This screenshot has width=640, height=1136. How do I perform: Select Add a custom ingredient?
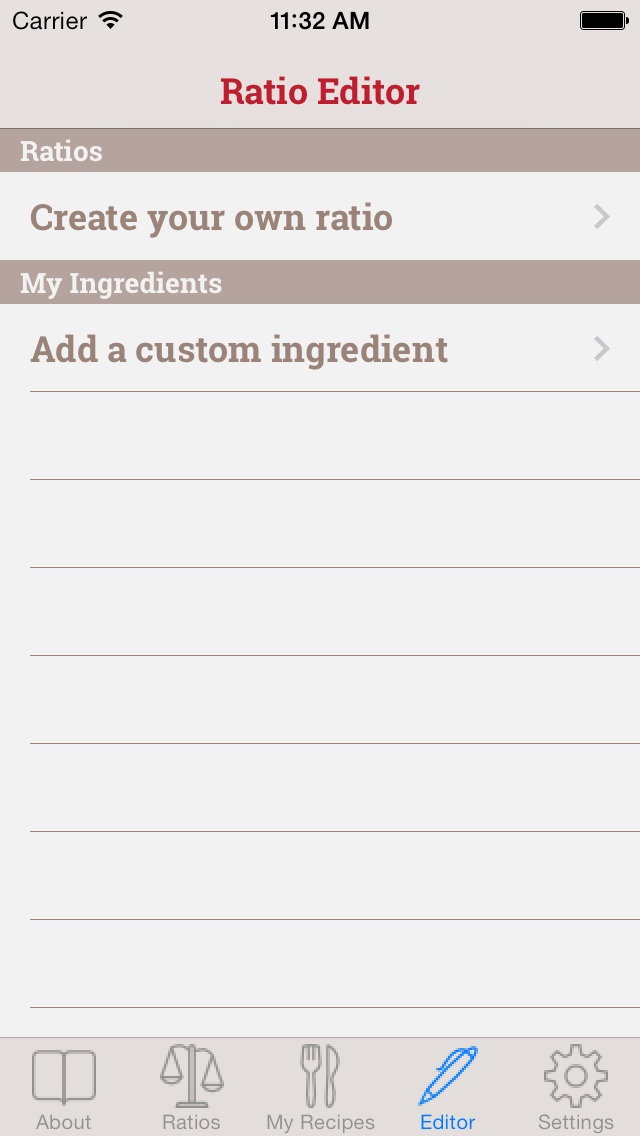(239, 349)
